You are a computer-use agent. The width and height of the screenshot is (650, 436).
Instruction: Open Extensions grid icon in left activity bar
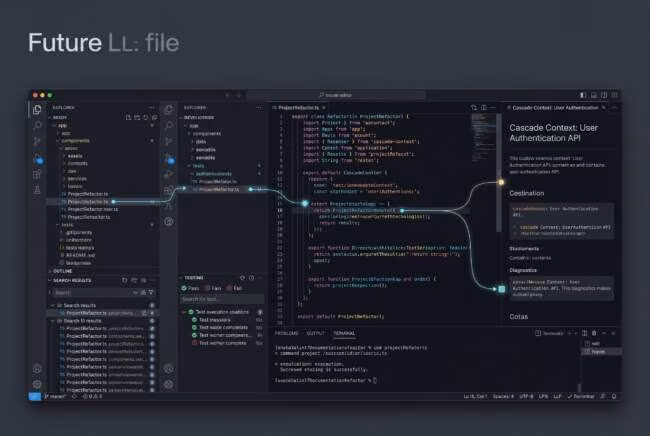tap(37, 174)
